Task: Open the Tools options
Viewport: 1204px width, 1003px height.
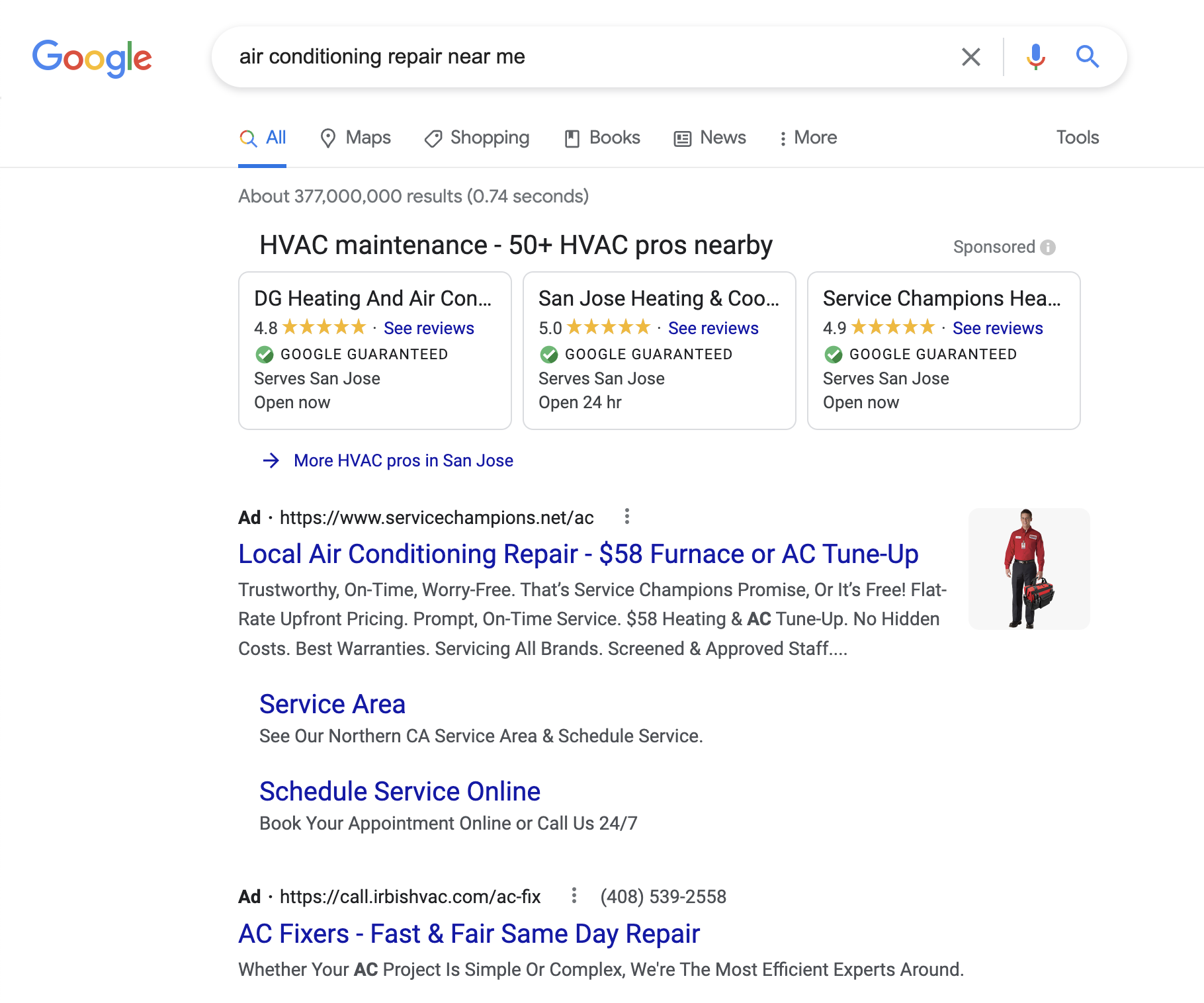Action: (x=1077, y=138)
